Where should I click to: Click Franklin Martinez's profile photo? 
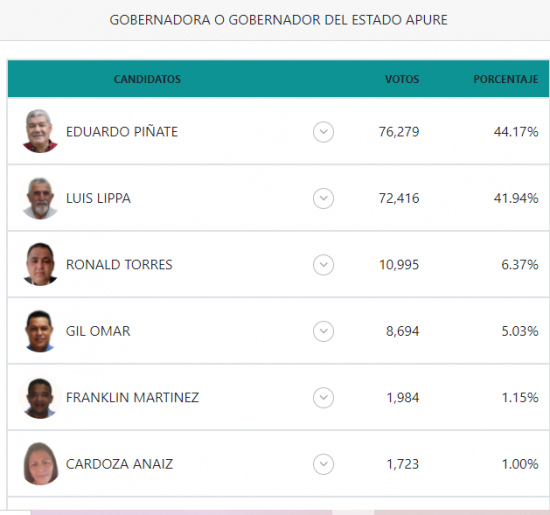point(40,398)
